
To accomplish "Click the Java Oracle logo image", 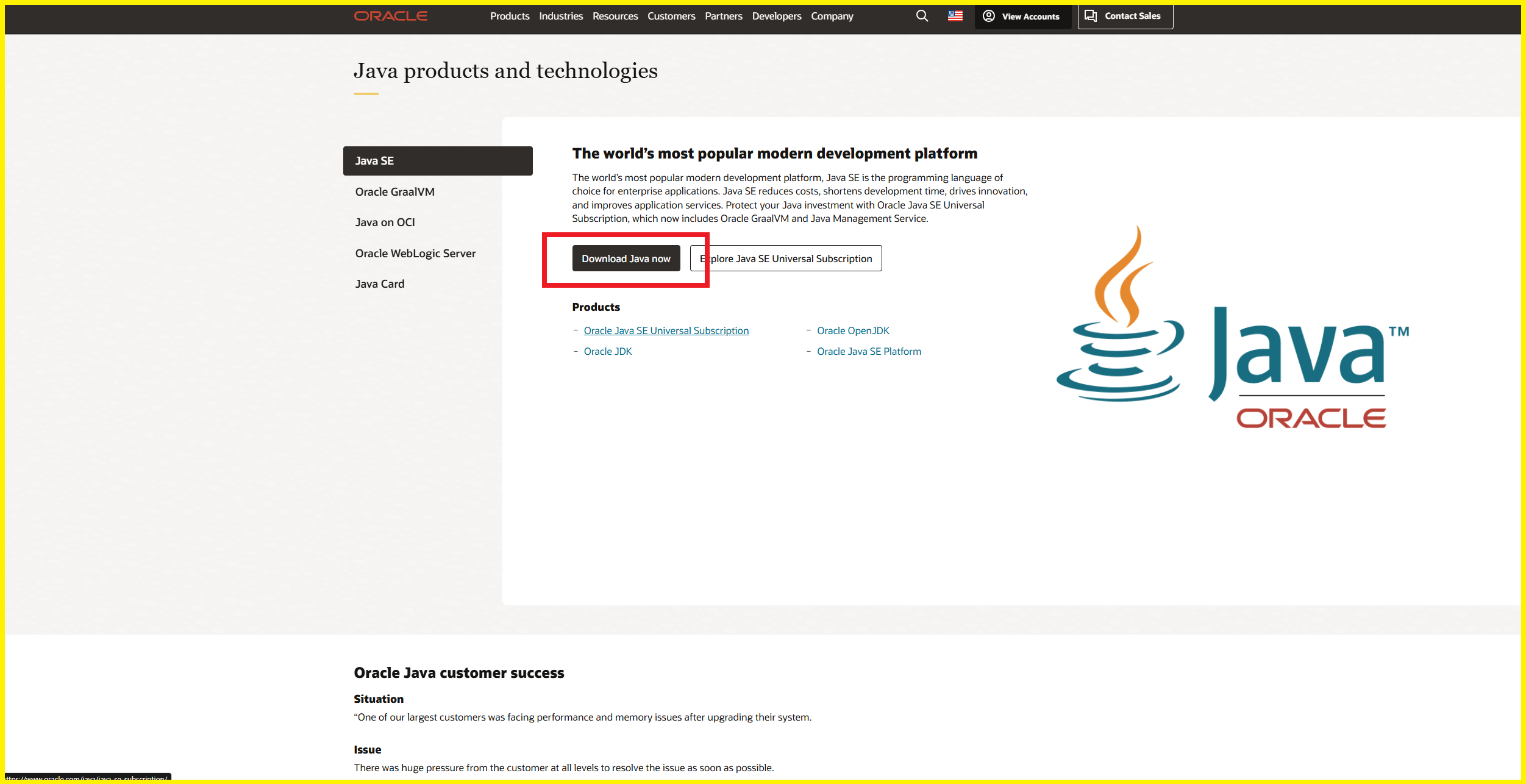I will 1232,327.
